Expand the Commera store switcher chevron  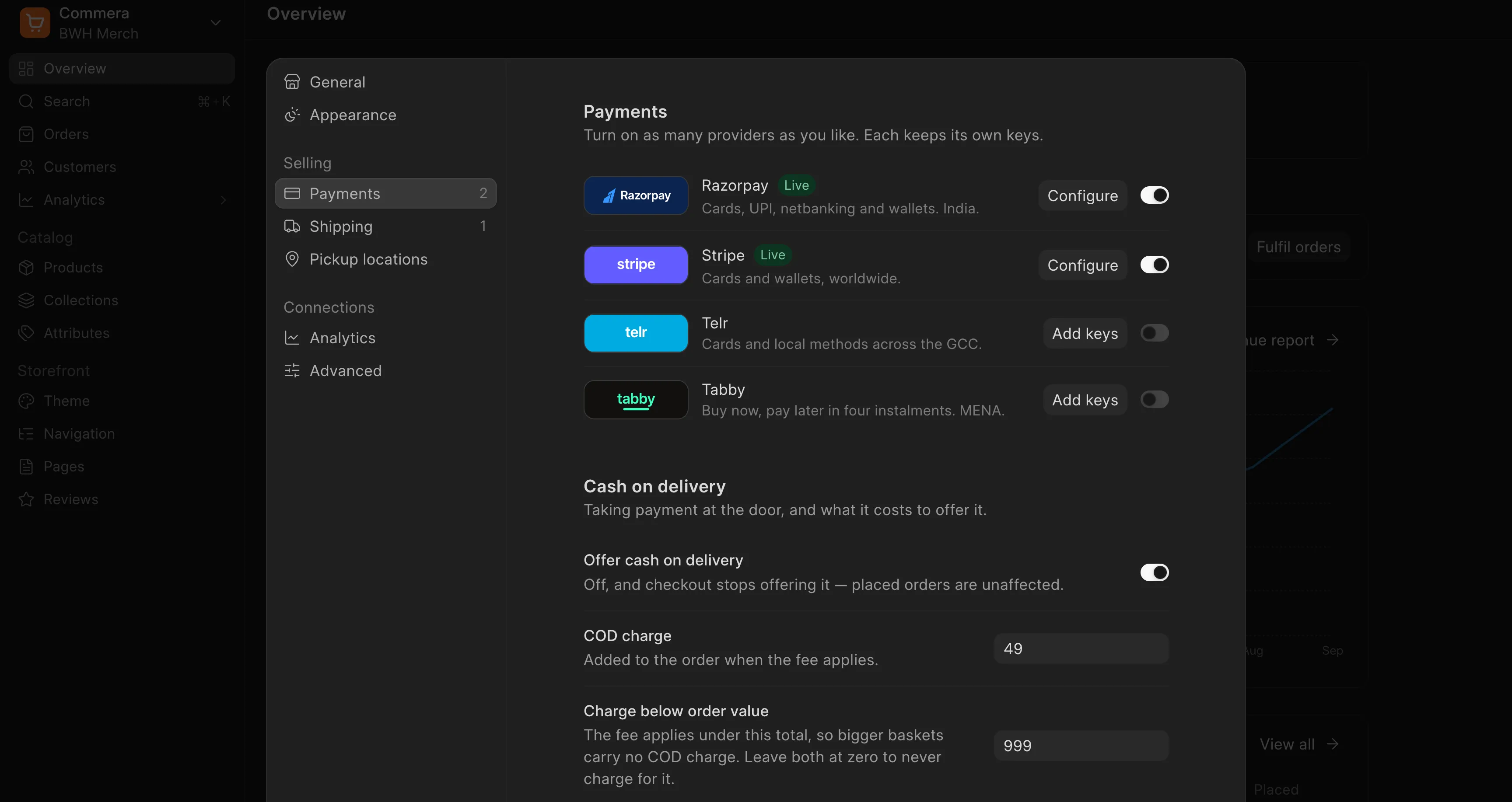[x=215, y=23]
